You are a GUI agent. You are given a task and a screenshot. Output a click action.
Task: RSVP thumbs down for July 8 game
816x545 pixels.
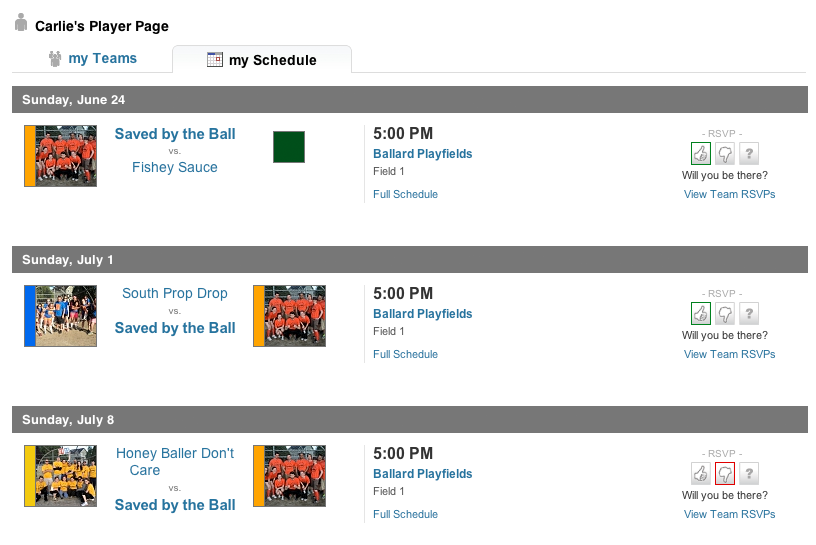[x=725, y=474]
